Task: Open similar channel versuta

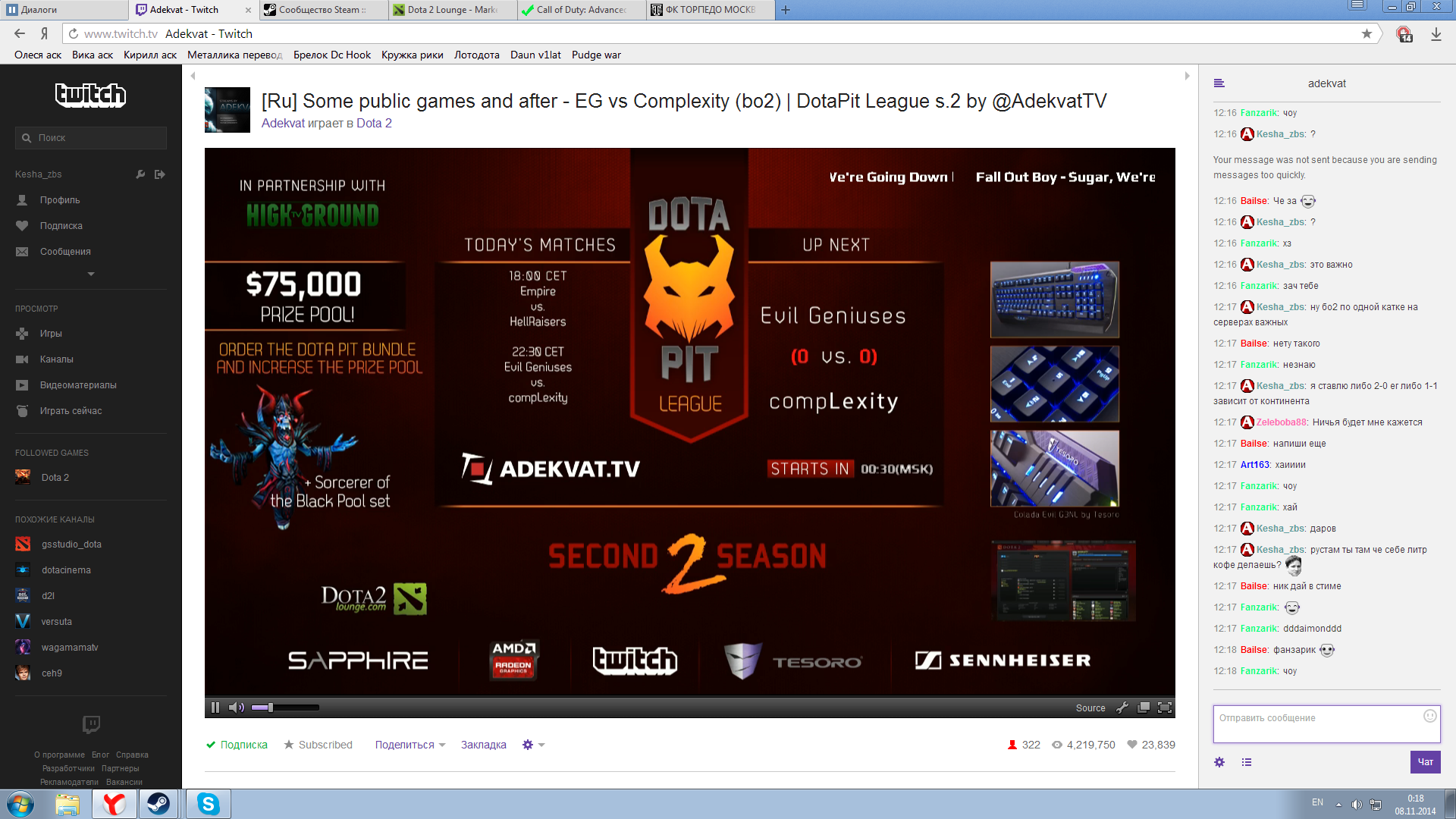Action: [x=56, y=622]
